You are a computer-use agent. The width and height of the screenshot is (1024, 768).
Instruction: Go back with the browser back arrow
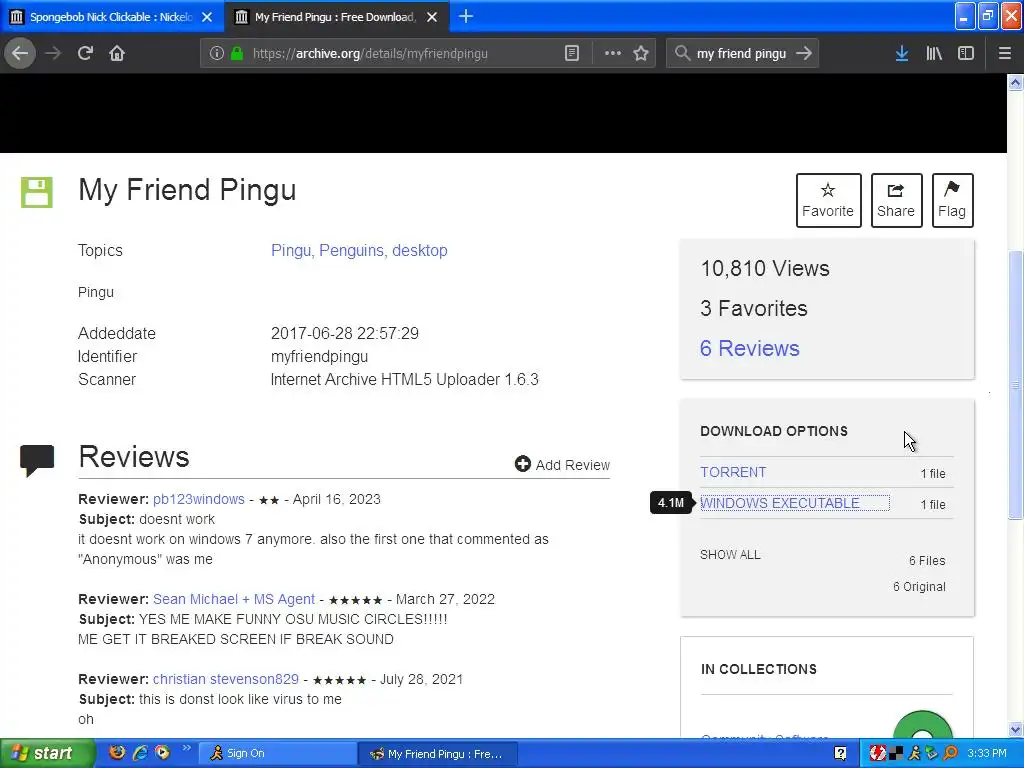(x=20, y=53)
